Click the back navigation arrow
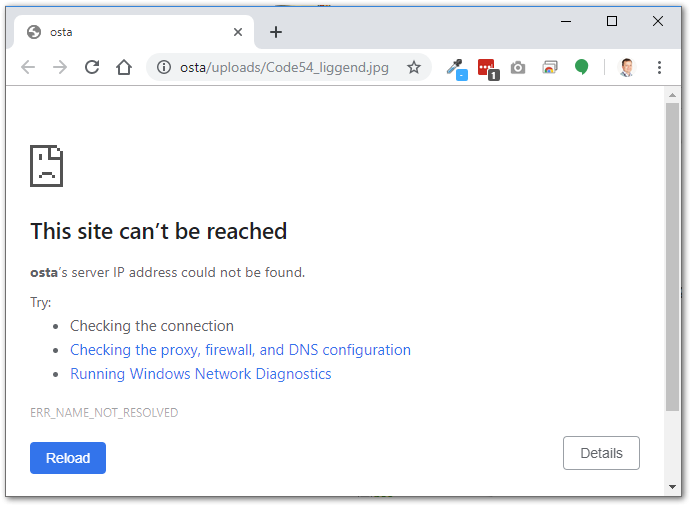 click(x=28, y=67)
